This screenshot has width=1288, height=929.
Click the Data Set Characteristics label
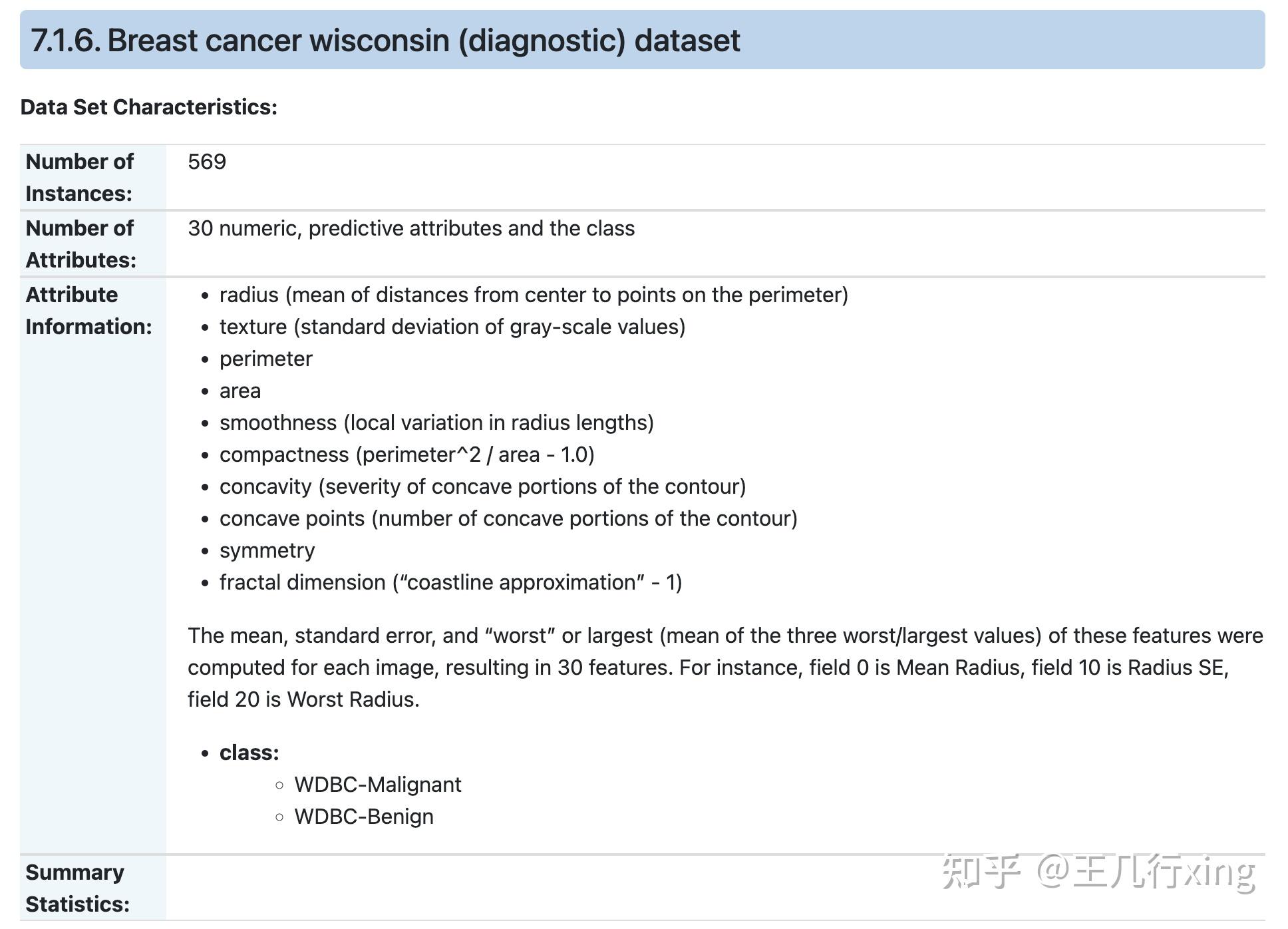pyautogui.click(x=148, y=107)
